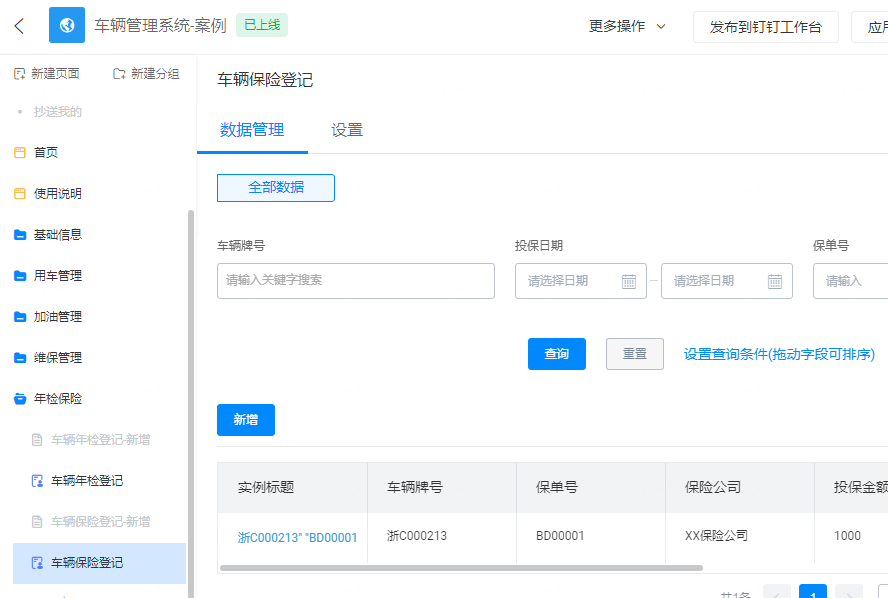Click page 1 pagination button
This screenshot has width=888, height=598.
coord(813,593)
